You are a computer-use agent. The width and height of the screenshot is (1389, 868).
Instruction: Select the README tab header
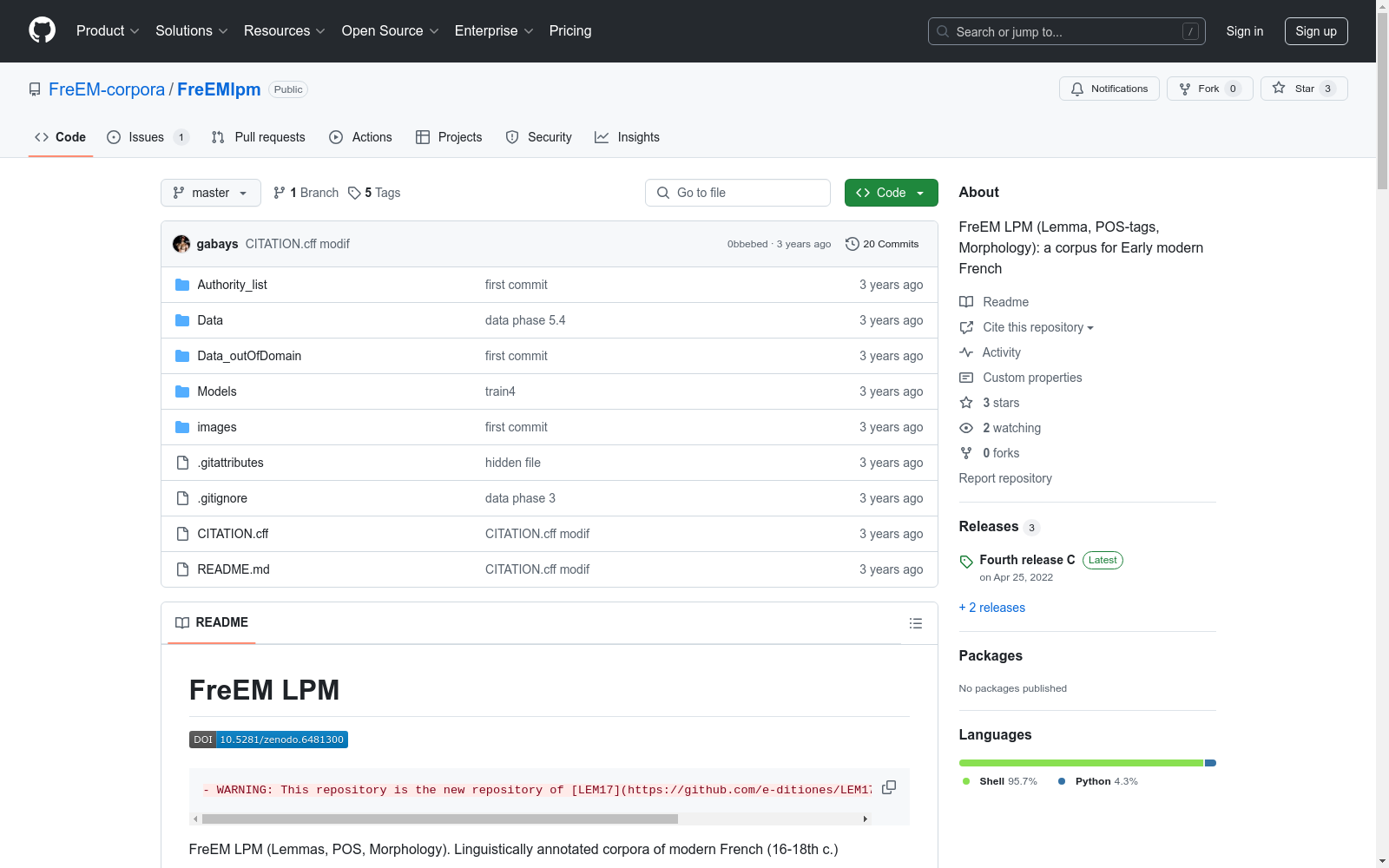click(x=212, y=622)
